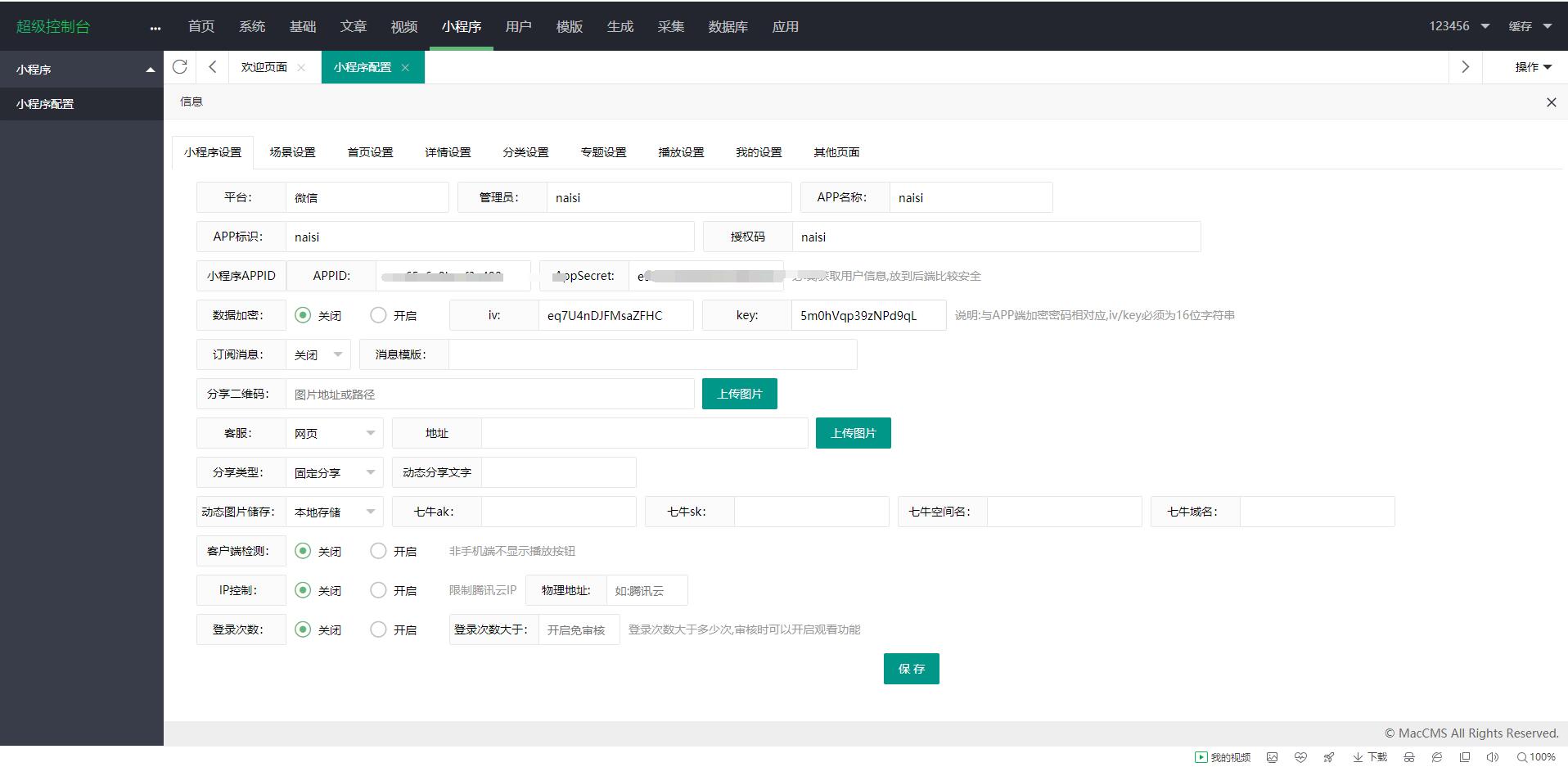The width and height of the screenshot is (1568, 767).
Task: Click the 保存 button
Action: tap(911, 669)
